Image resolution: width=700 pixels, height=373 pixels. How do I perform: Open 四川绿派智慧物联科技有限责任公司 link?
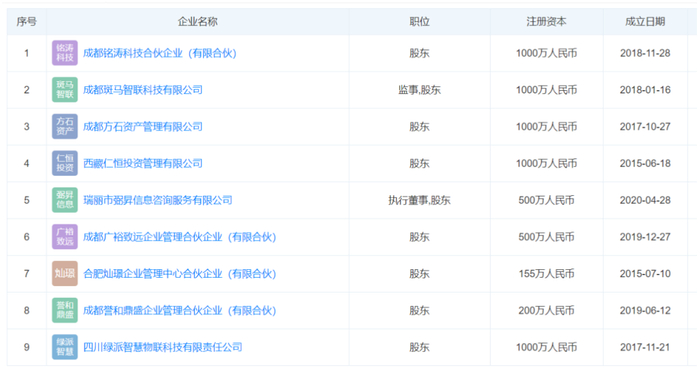tap(163, 347)
